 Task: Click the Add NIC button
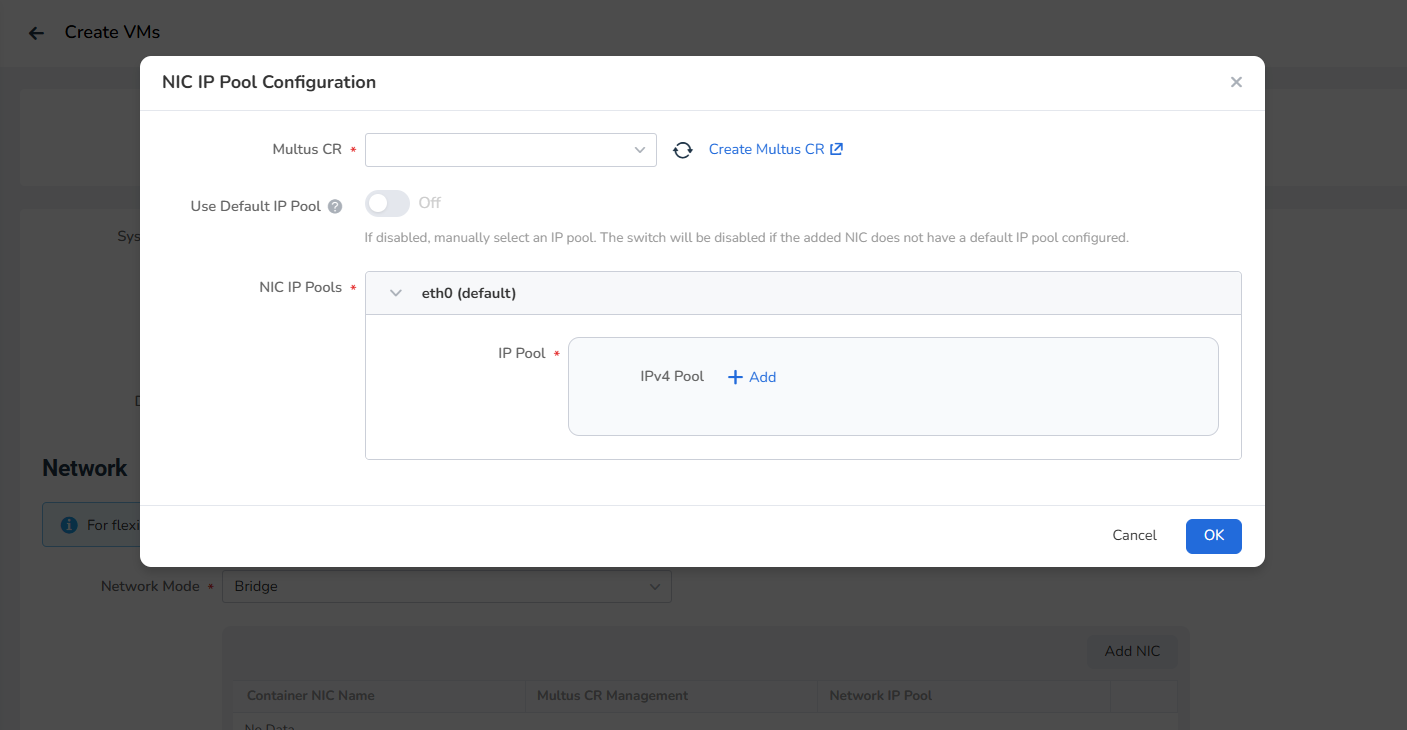[x=1132, y=651]
